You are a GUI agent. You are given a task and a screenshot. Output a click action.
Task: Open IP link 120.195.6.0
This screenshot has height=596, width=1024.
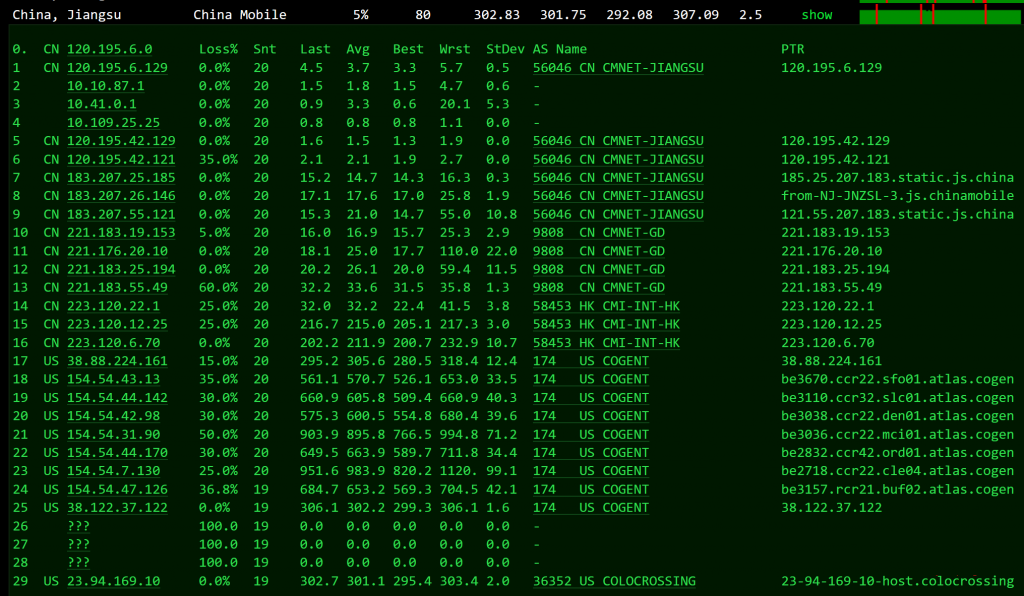[x=110, y=49]
